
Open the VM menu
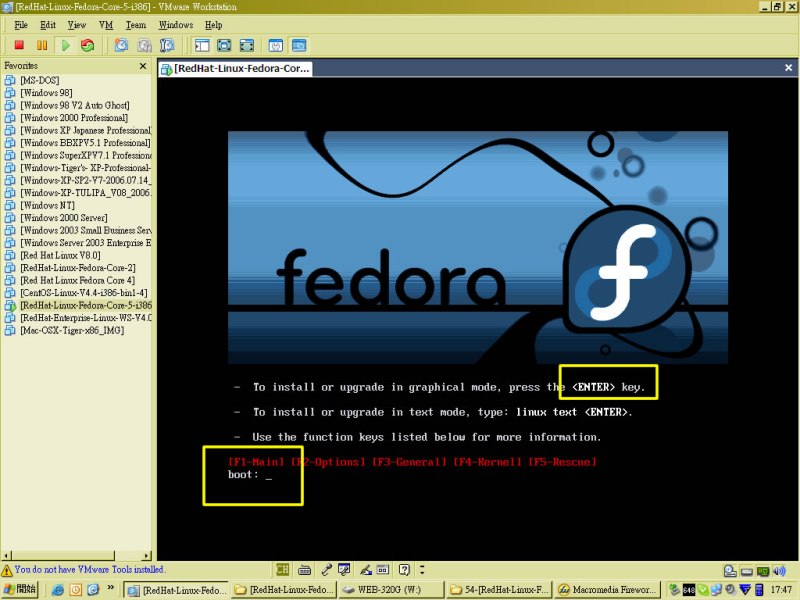(x=106, y=25)
